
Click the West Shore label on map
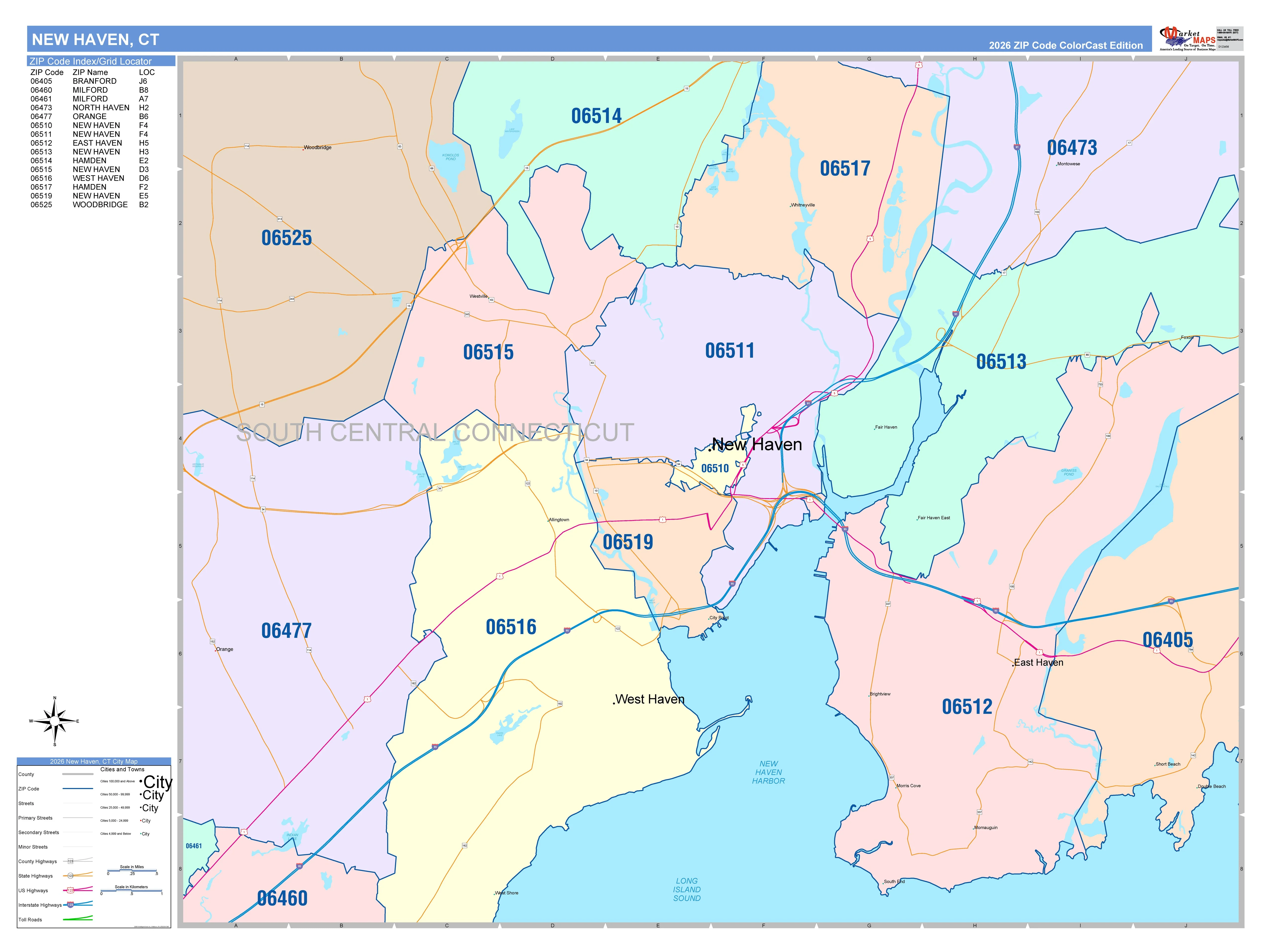(506, 893)
